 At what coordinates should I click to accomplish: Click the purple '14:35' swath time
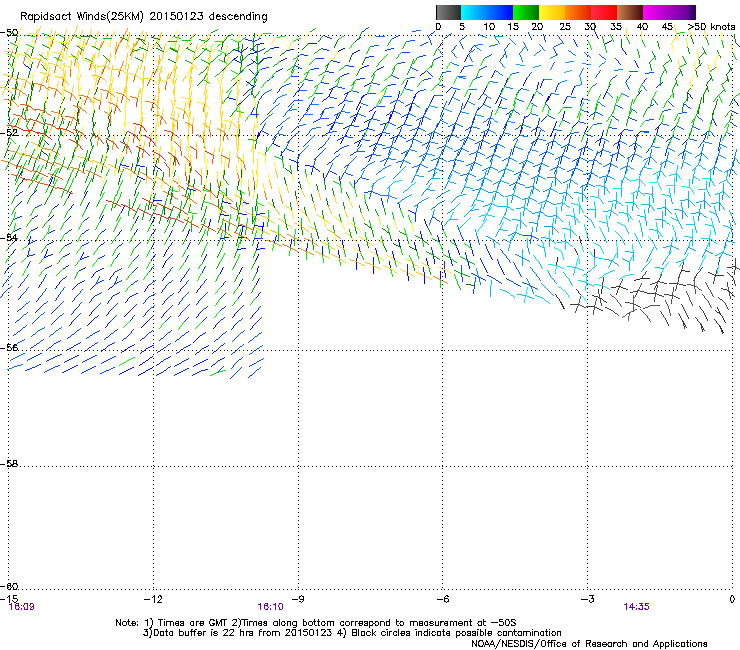tap(636, 607)
